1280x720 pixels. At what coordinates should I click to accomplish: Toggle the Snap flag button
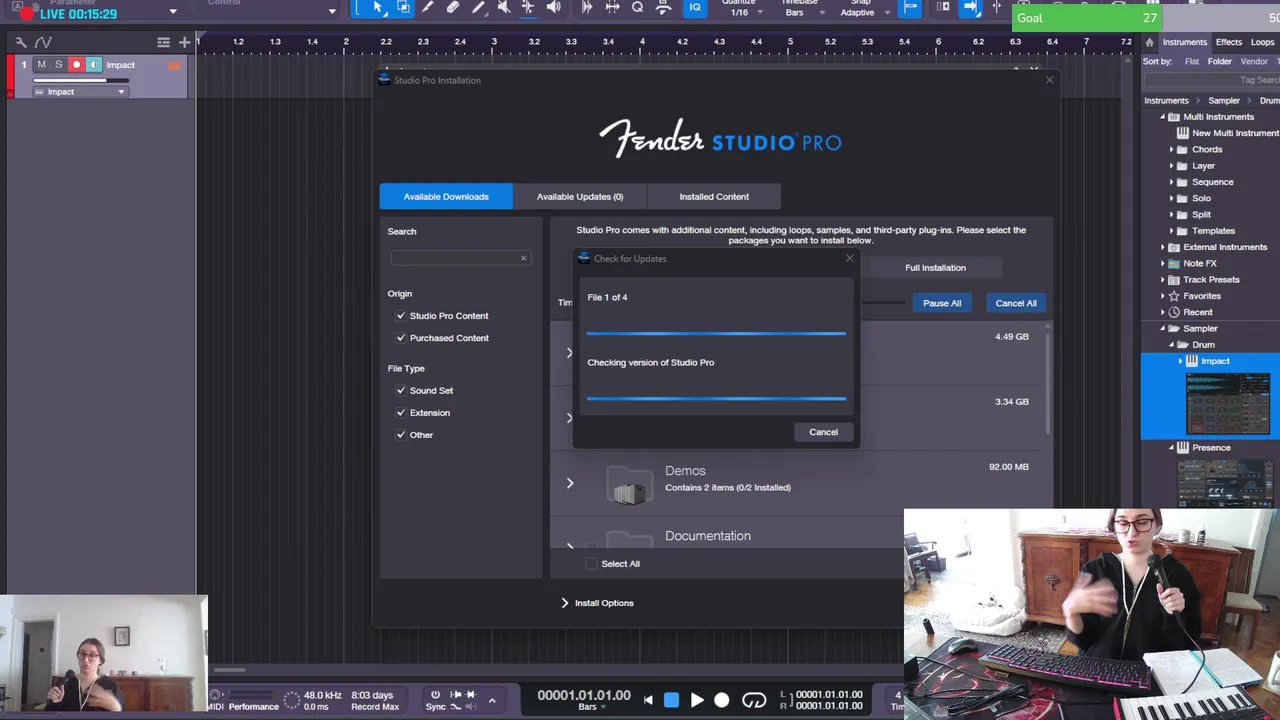tap(910, 8)
